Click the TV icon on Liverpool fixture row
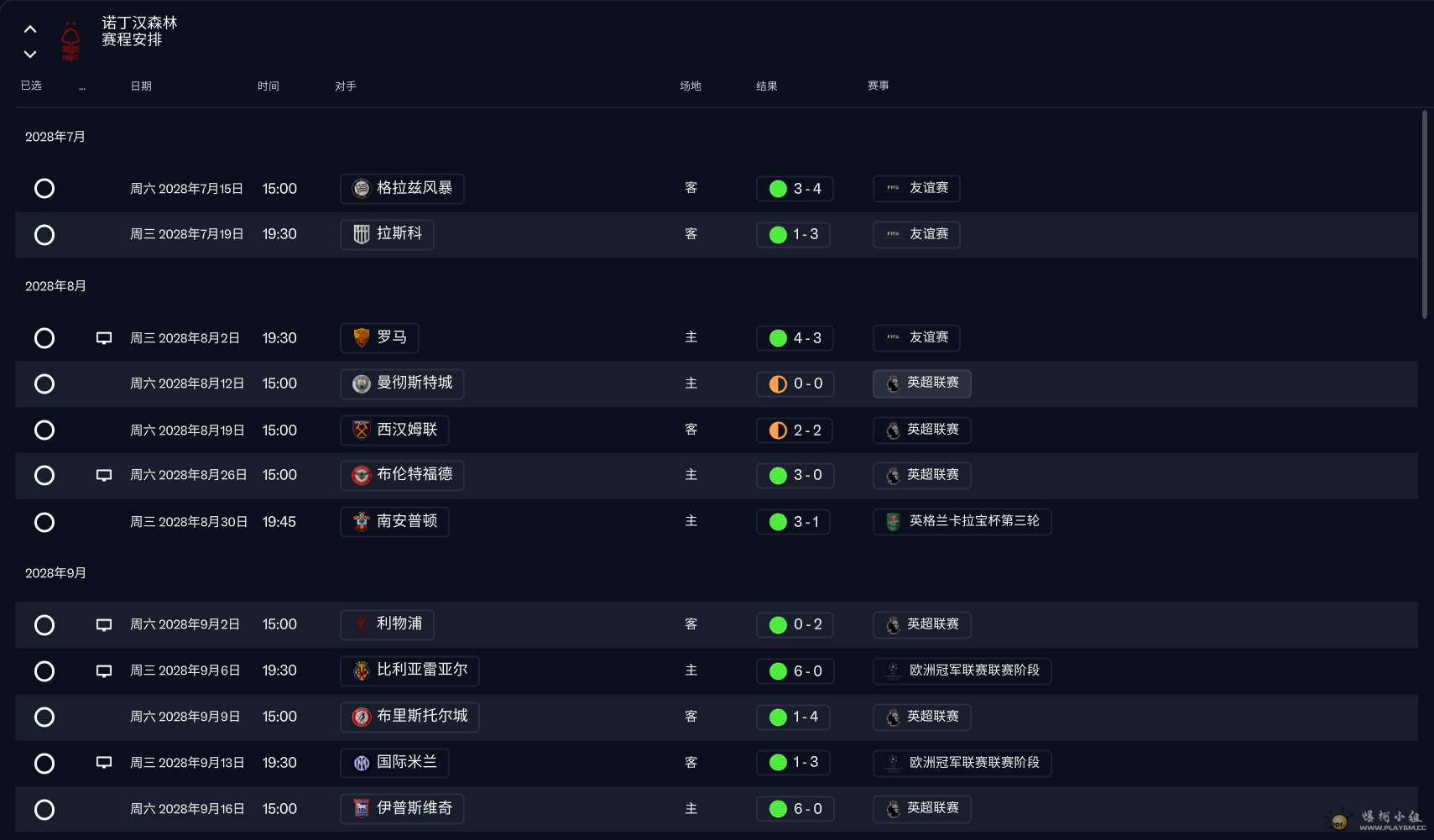Viewport: 1434px width, 840px height. pyautogui.click(x=104, y=625)
